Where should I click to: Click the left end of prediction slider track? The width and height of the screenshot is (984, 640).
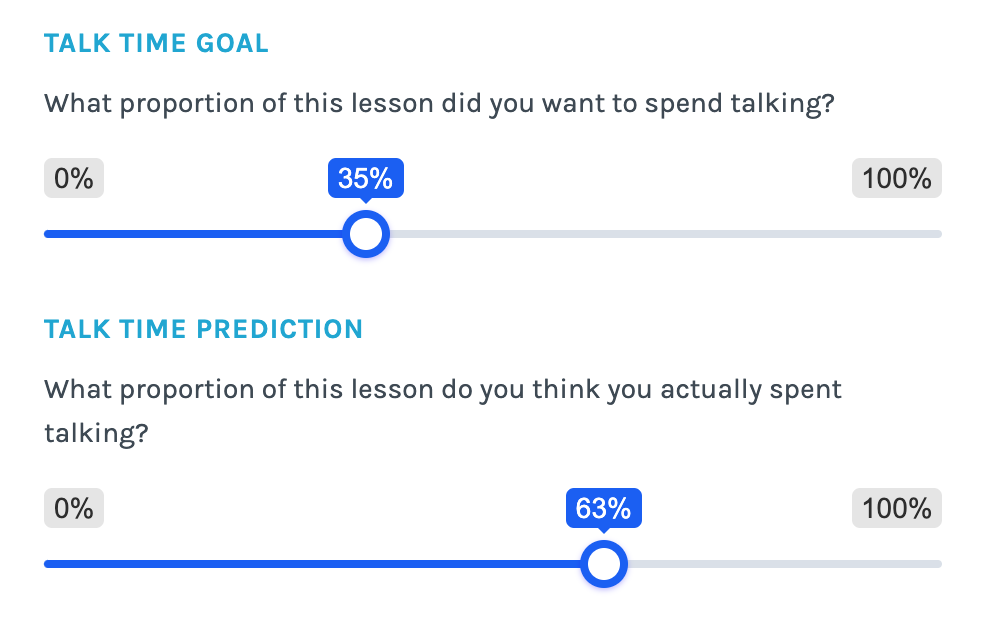(x=48, y=564)
